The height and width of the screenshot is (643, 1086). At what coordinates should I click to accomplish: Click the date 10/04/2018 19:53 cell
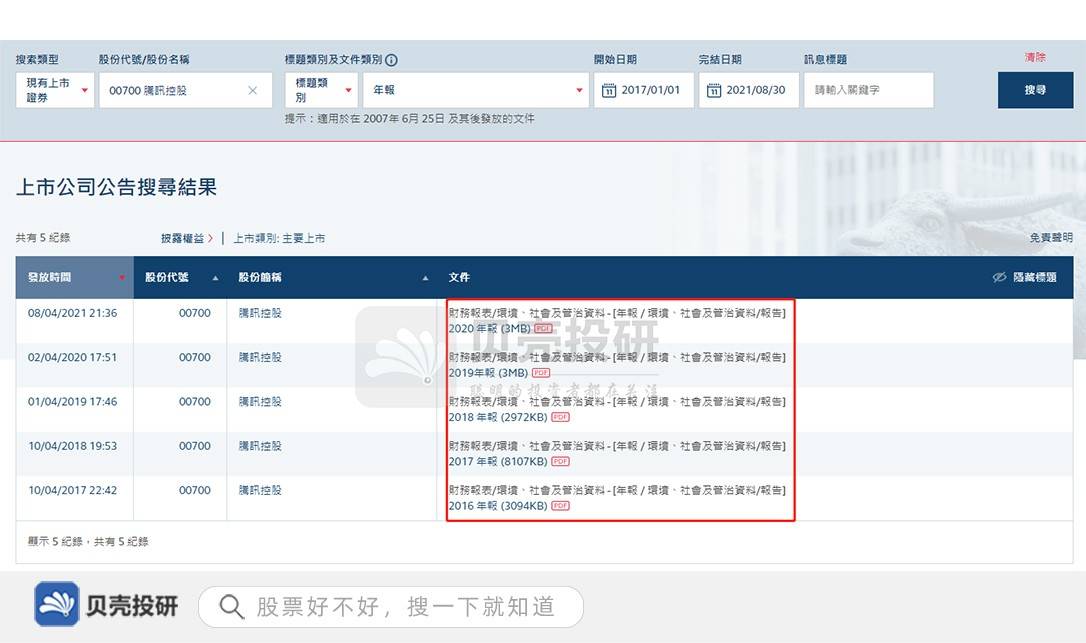point(73,446)
